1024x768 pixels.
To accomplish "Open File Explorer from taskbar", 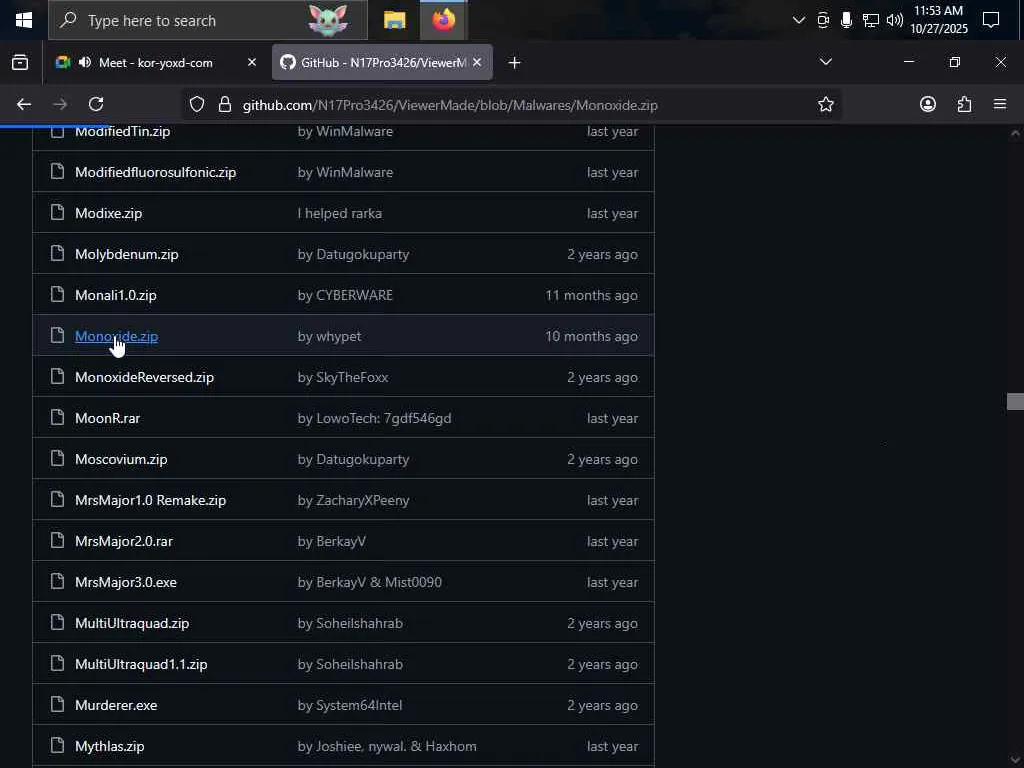I will click(x=394, y=20).
